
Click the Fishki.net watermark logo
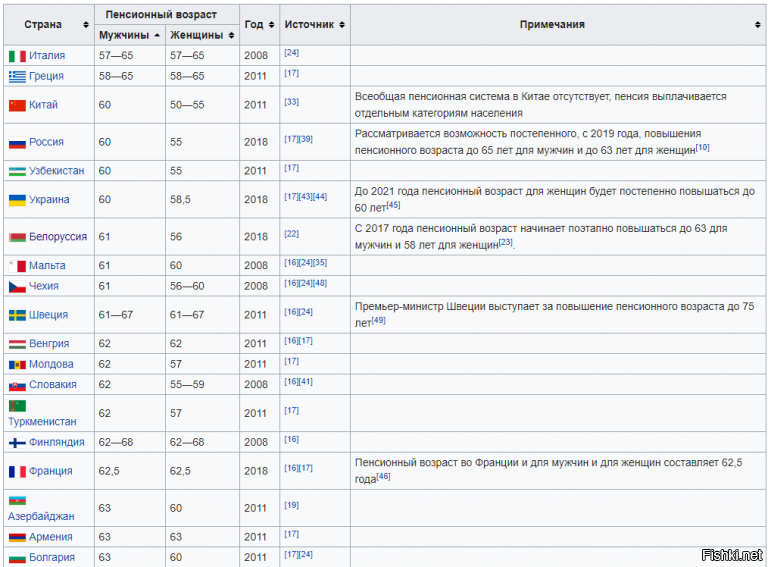(732, 554)
